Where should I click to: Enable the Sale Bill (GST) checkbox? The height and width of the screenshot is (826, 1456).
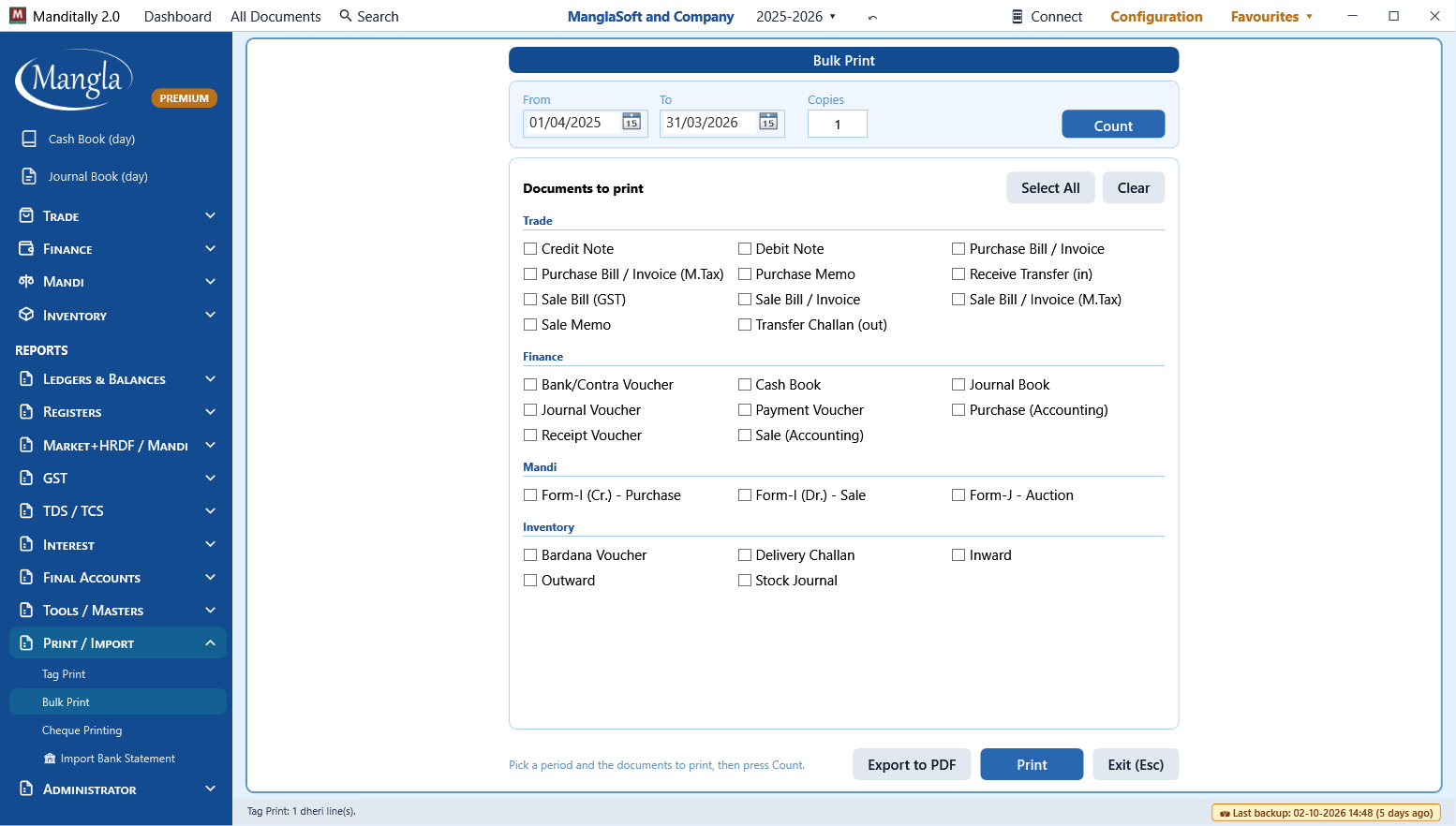click(530, 300)
